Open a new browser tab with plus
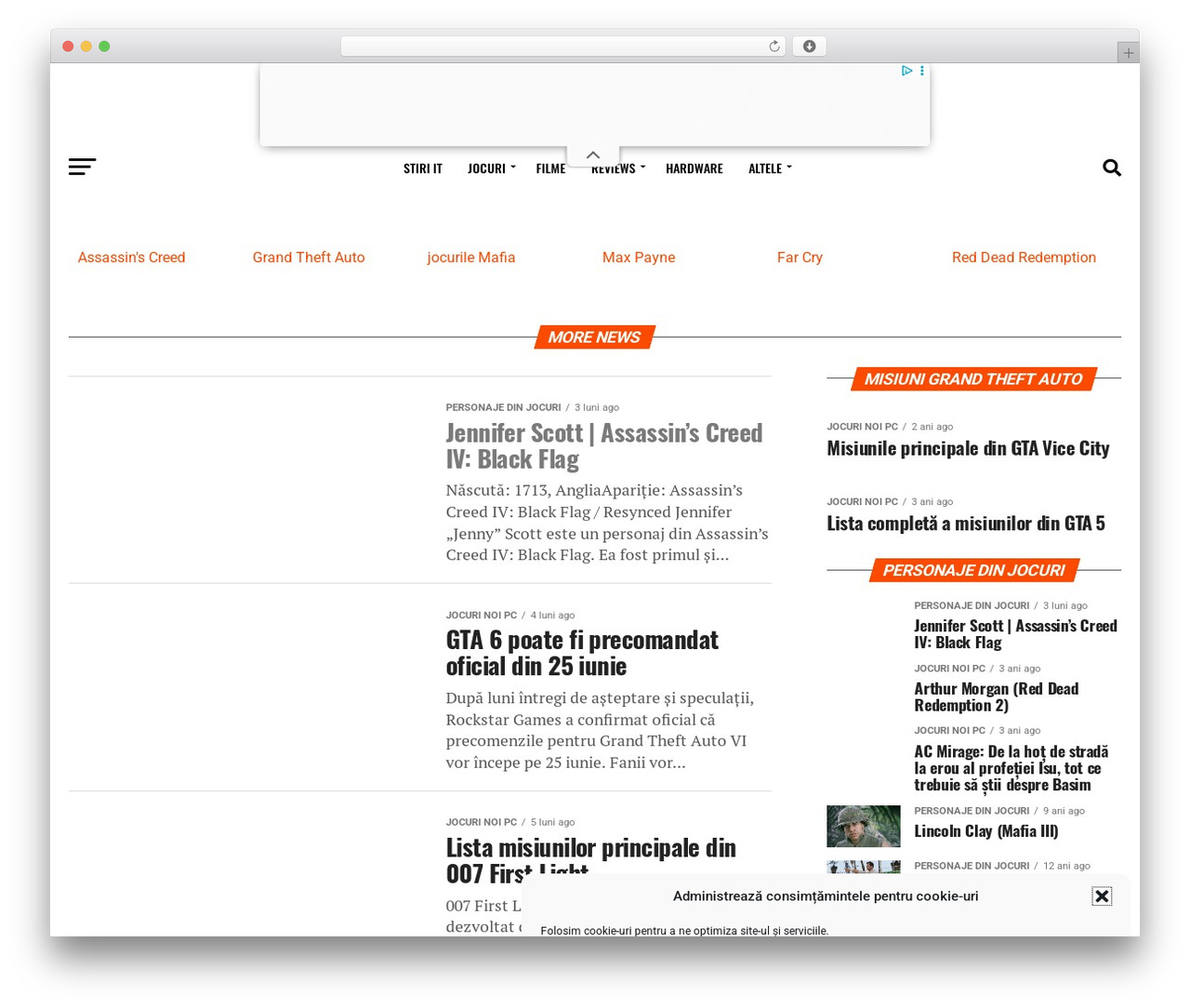The image size is (1190, 1008). click(x=1129, y=53)
